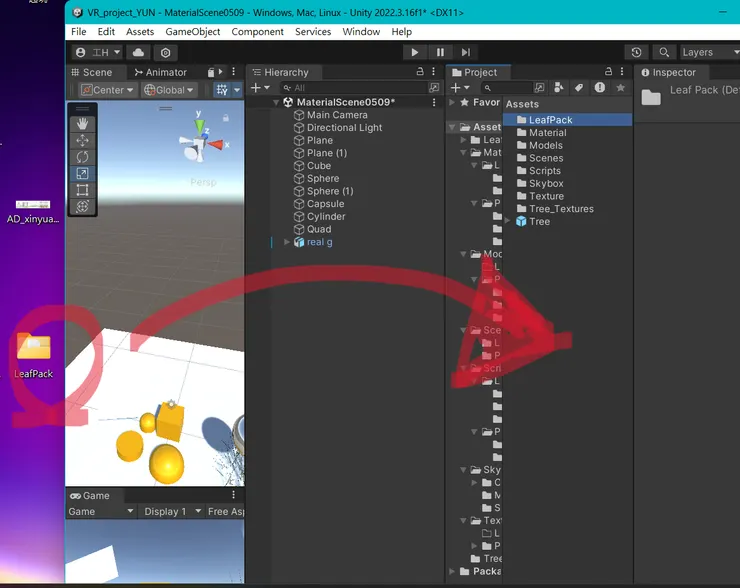Select the Rotate tool in Scene toolbar
Viewport: 740px width, 588px height.
(x=82, y=157)
